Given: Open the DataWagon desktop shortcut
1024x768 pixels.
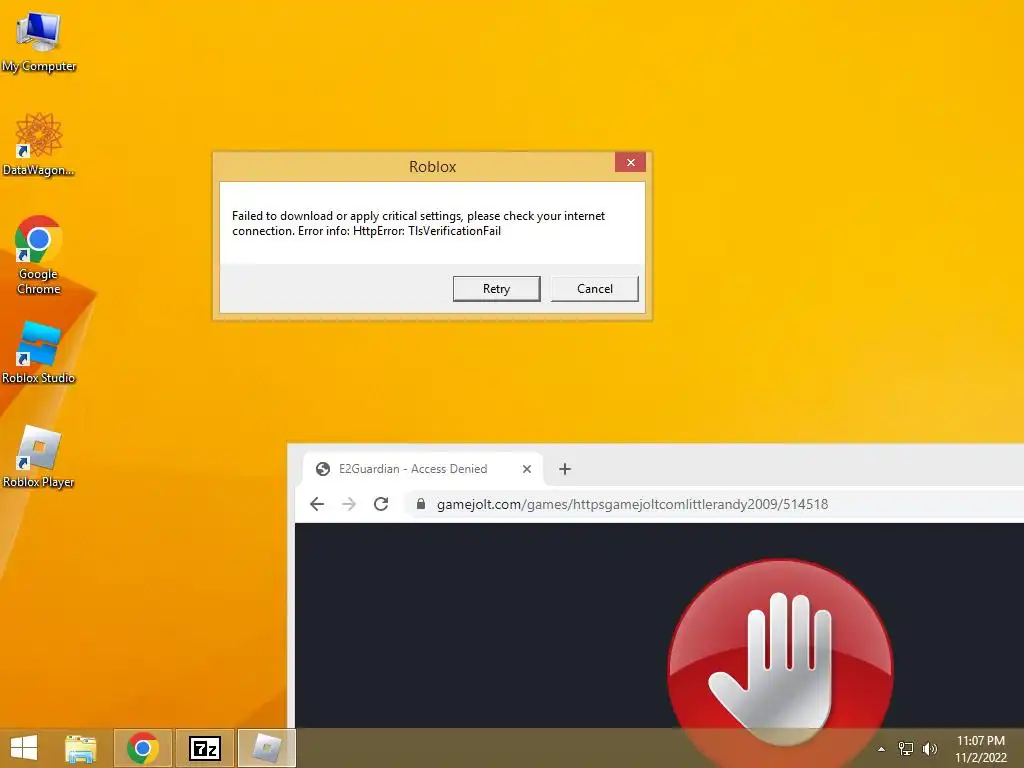Looking at the screenshot, I should click(x=39, y=144).
